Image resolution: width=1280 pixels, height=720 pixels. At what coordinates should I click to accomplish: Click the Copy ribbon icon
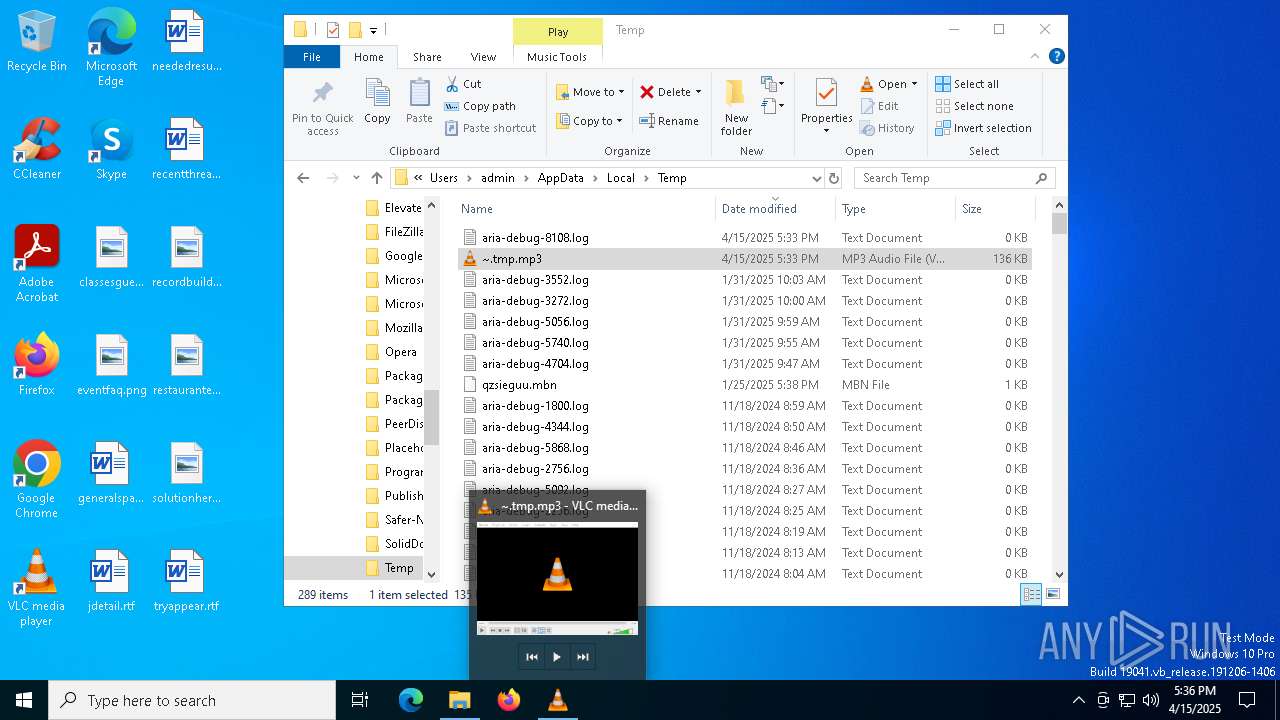tap(377, 102)
